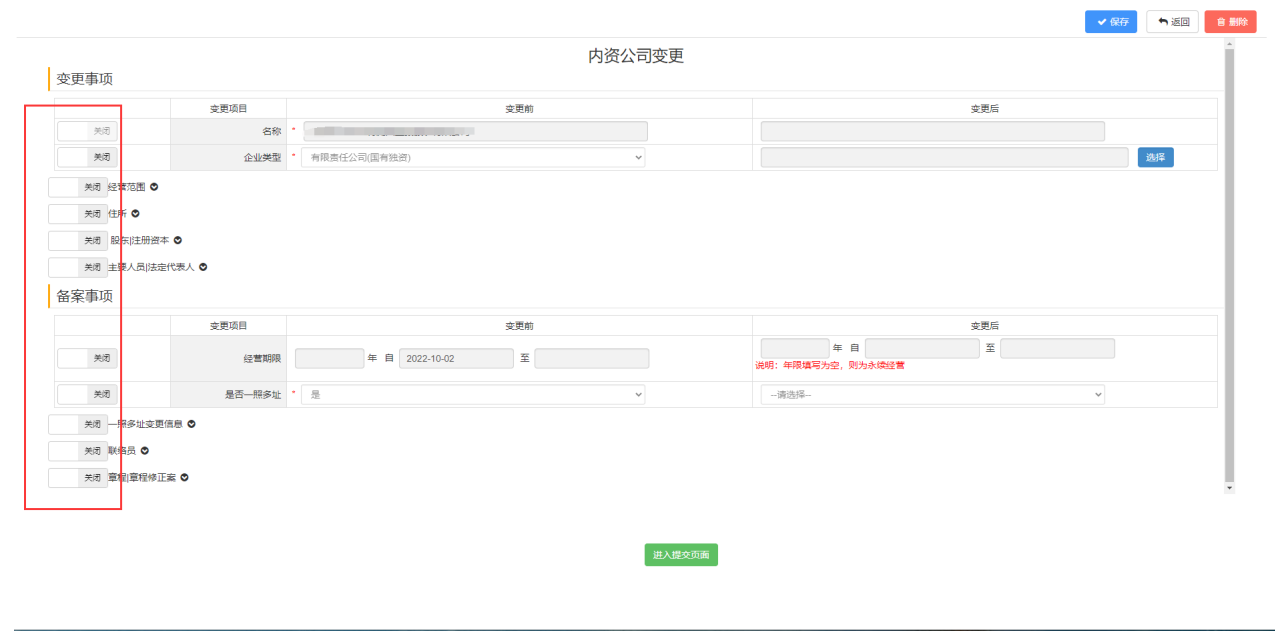Toggle the 名称 change switch
The height and width of the screenshot is (631, 1275).
click(88, 131)
